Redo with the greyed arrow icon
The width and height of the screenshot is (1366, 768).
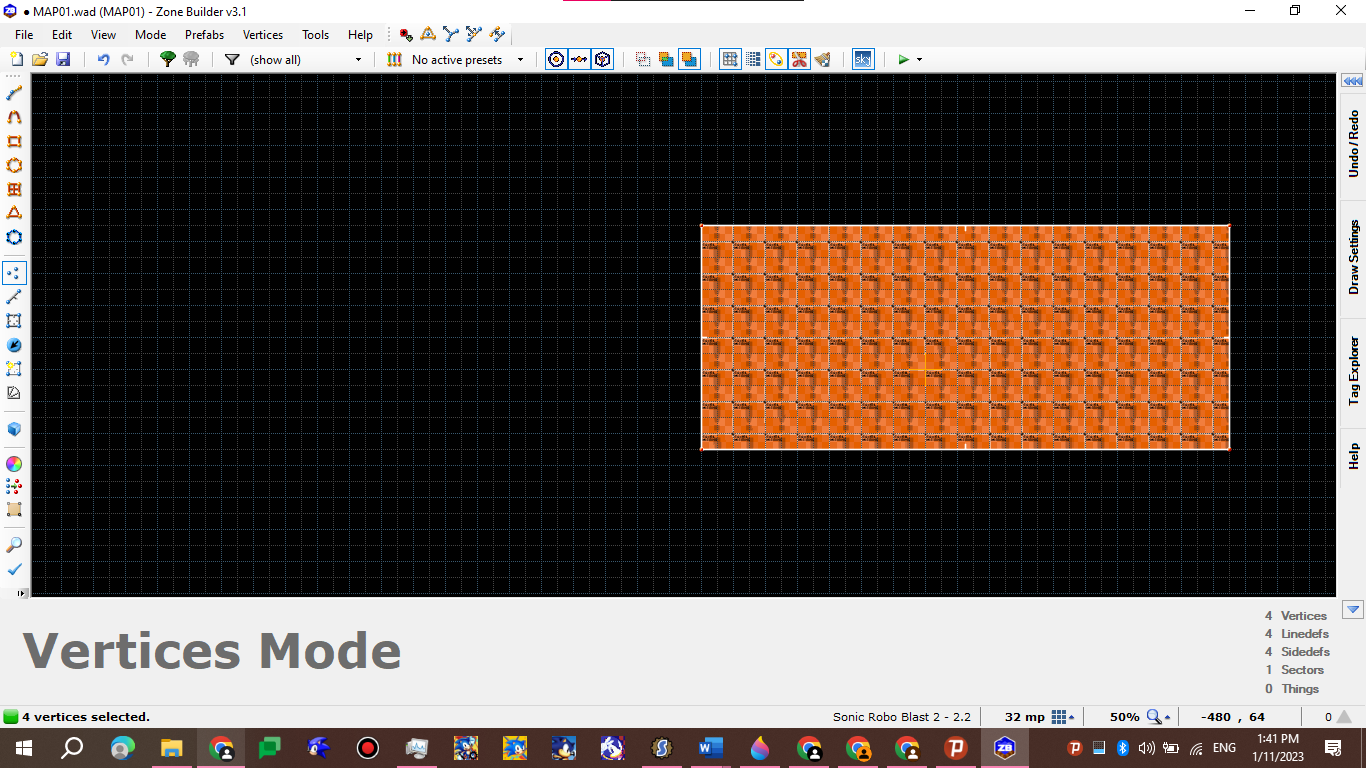[x=127, y=60]
